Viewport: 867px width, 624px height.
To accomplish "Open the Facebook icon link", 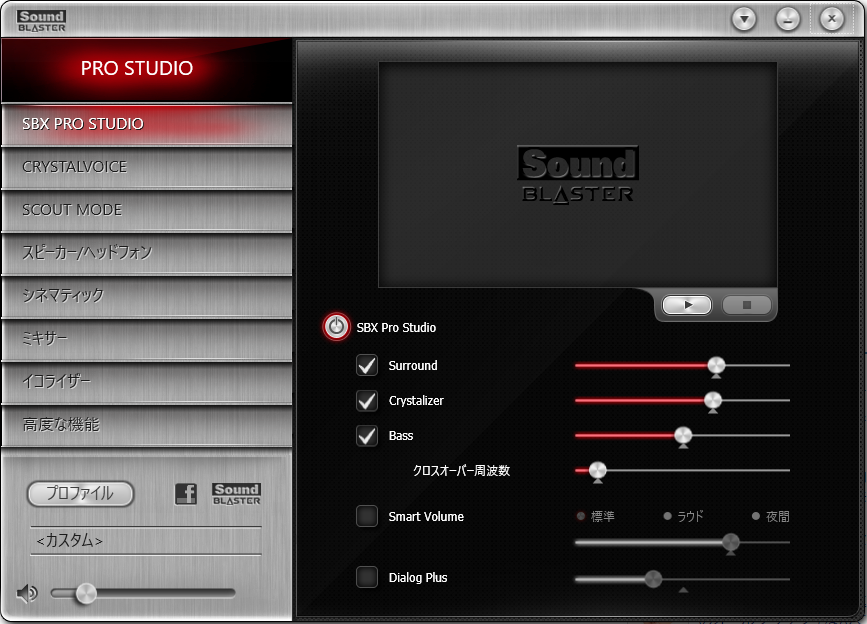I will click(186, 494).
